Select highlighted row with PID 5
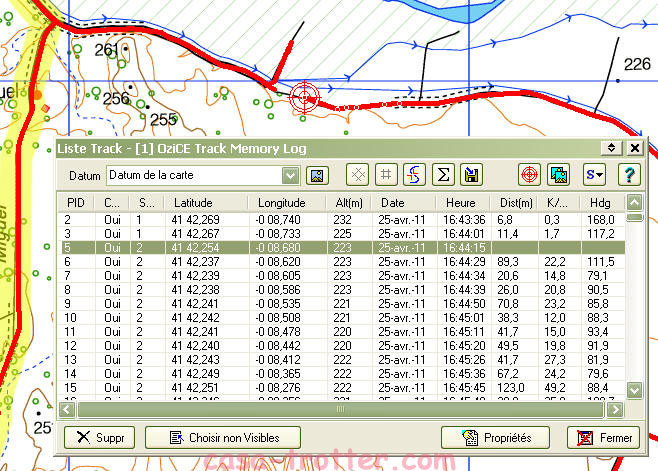This screenshot has height=471, width=658. [341, 248]
